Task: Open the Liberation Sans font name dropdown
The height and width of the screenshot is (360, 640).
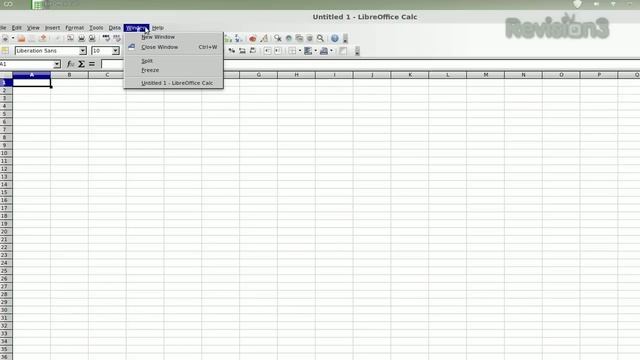Action: click(x=83, y=51)
